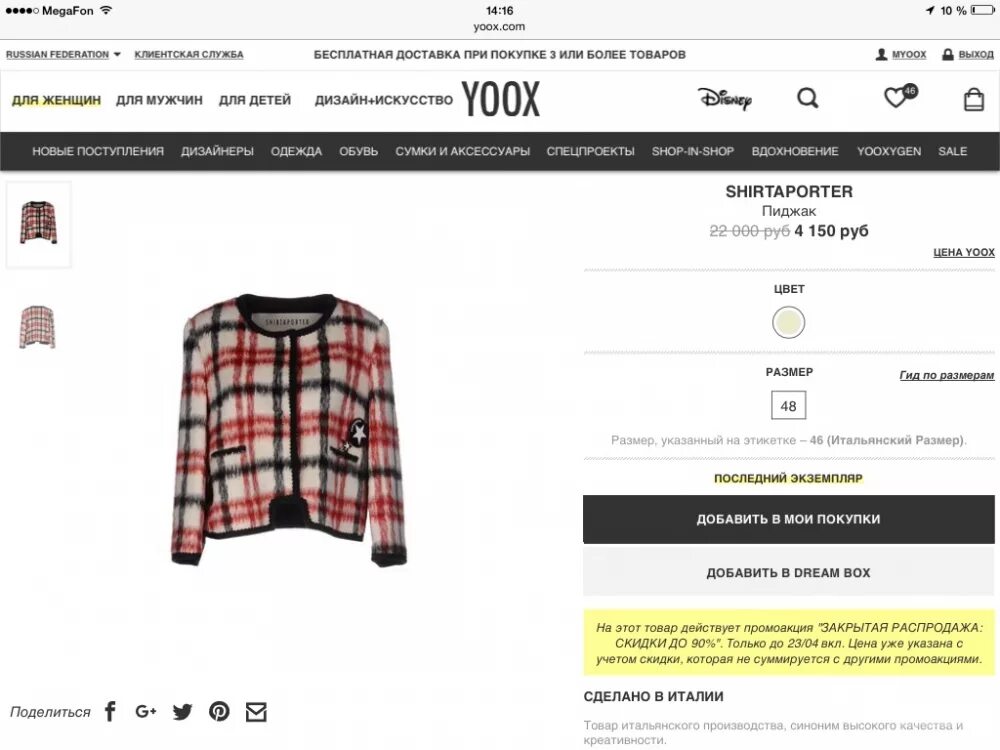Viewport: 1000px width, 750px height.
Task: Share product via Google Plus icon
Action: click(146, 711)
